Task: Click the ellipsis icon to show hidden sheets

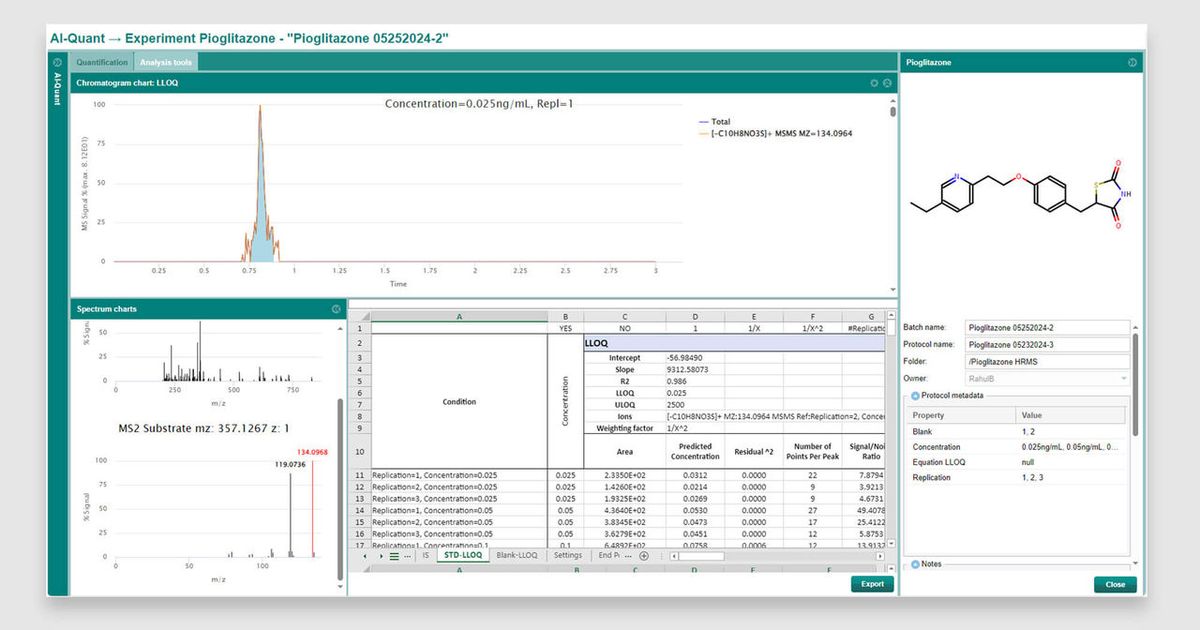Action: click(x=407, y=555)
